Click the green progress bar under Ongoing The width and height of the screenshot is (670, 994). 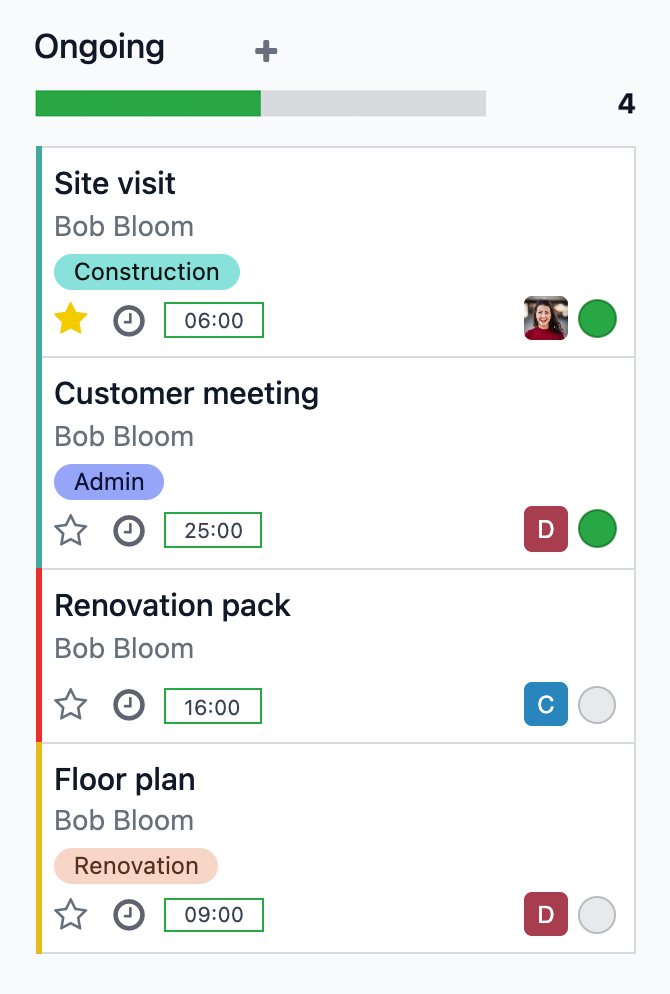pyautogui.click(x=148, y=104)
